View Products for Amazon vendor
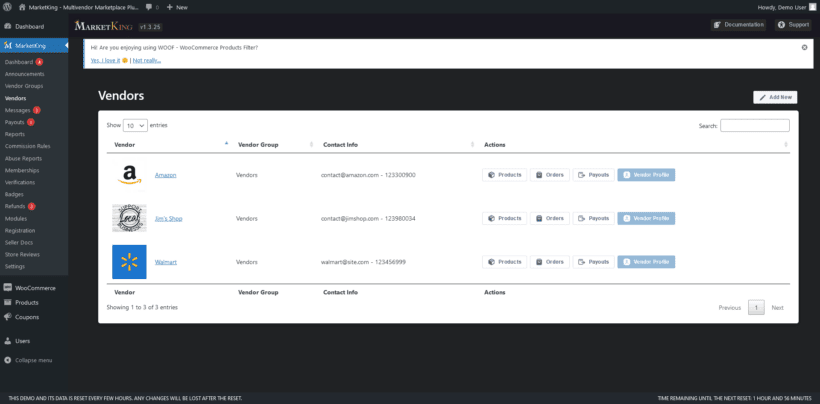This screenshot has height=404, width=820. click(504, 175)
